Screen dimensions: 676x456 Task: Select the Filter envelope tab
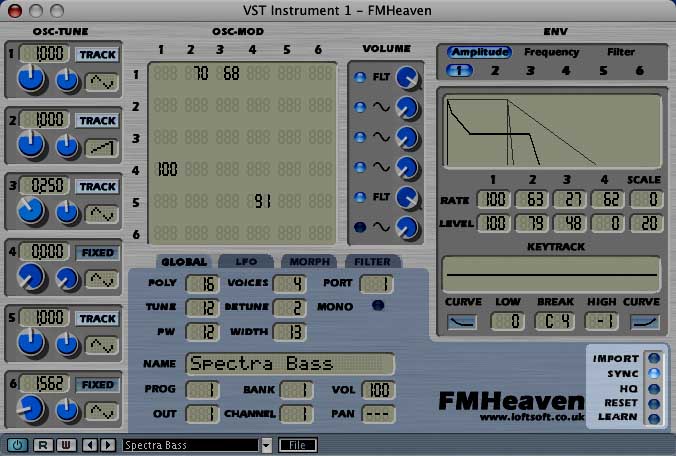[621, 52]
